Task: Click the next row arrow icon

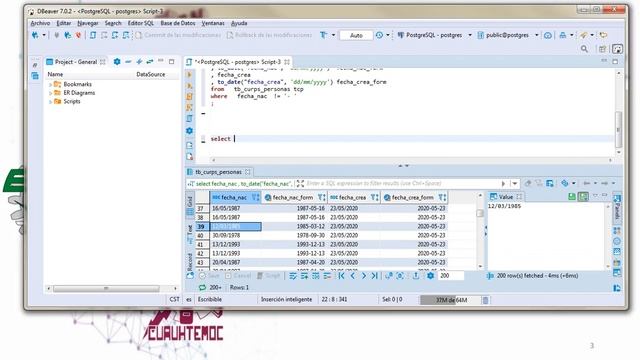Action: click(364, 276)
